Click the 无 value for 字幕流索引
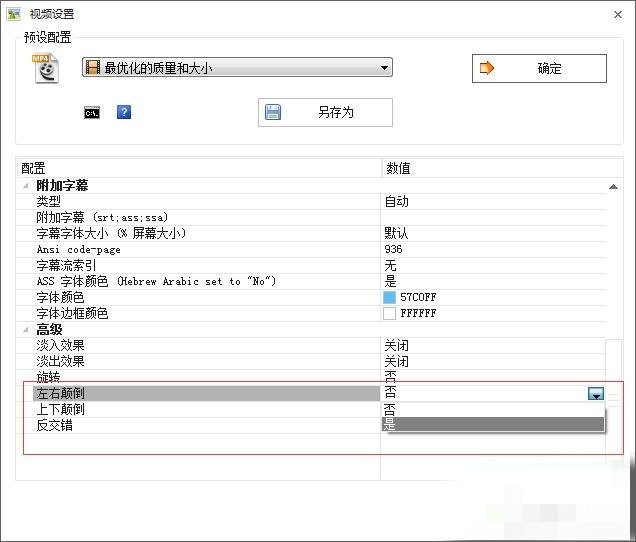636x542 pixels. 390,265
